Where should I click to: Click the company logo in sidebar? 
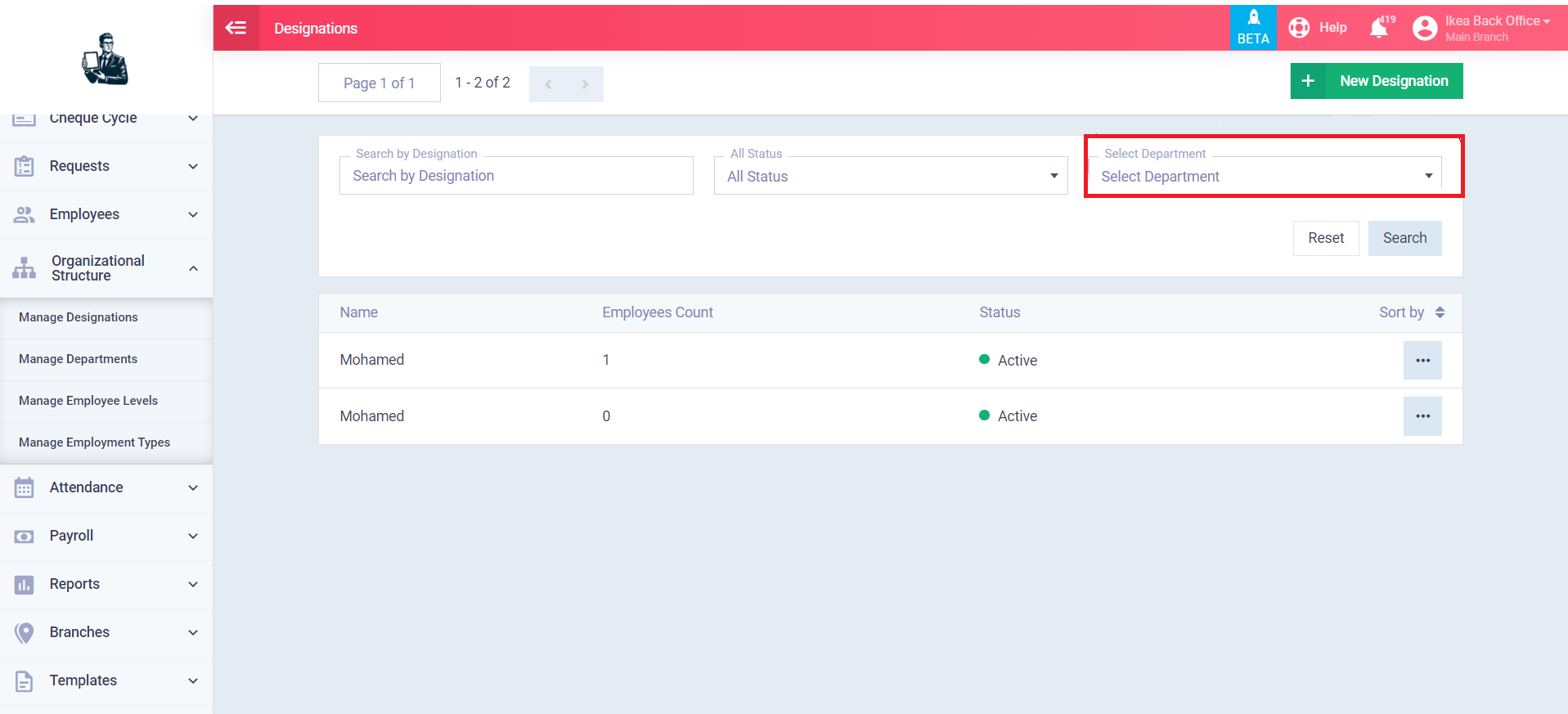coord(106,59)
